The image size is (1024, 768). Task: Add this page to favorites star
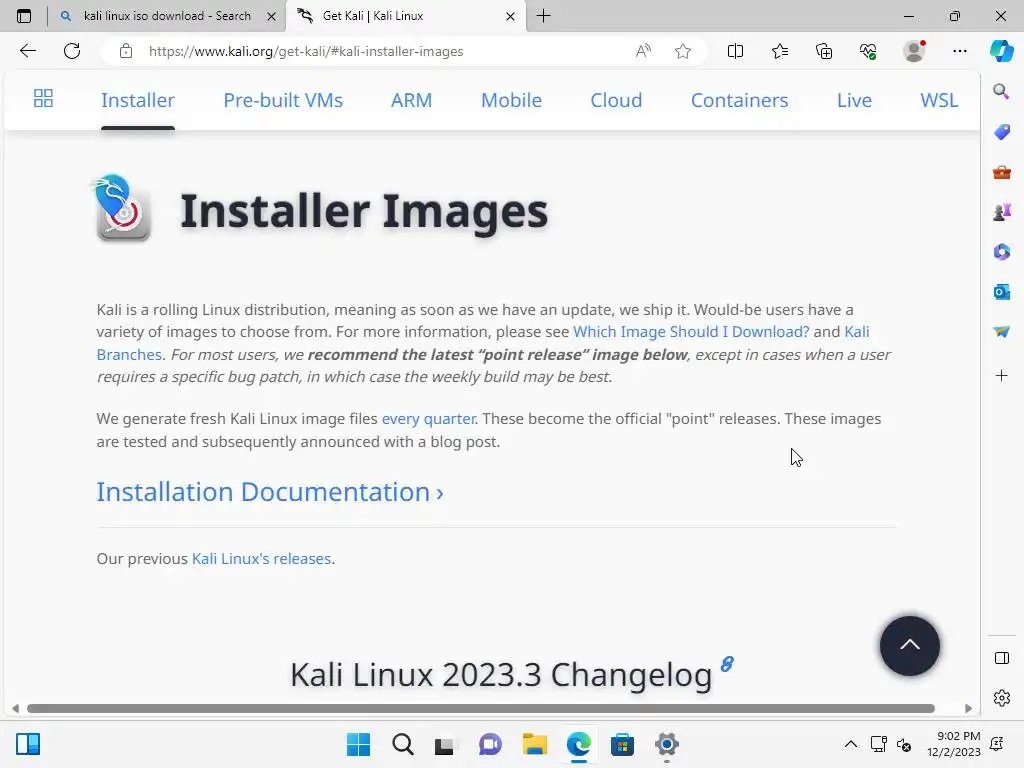(683, 51)
